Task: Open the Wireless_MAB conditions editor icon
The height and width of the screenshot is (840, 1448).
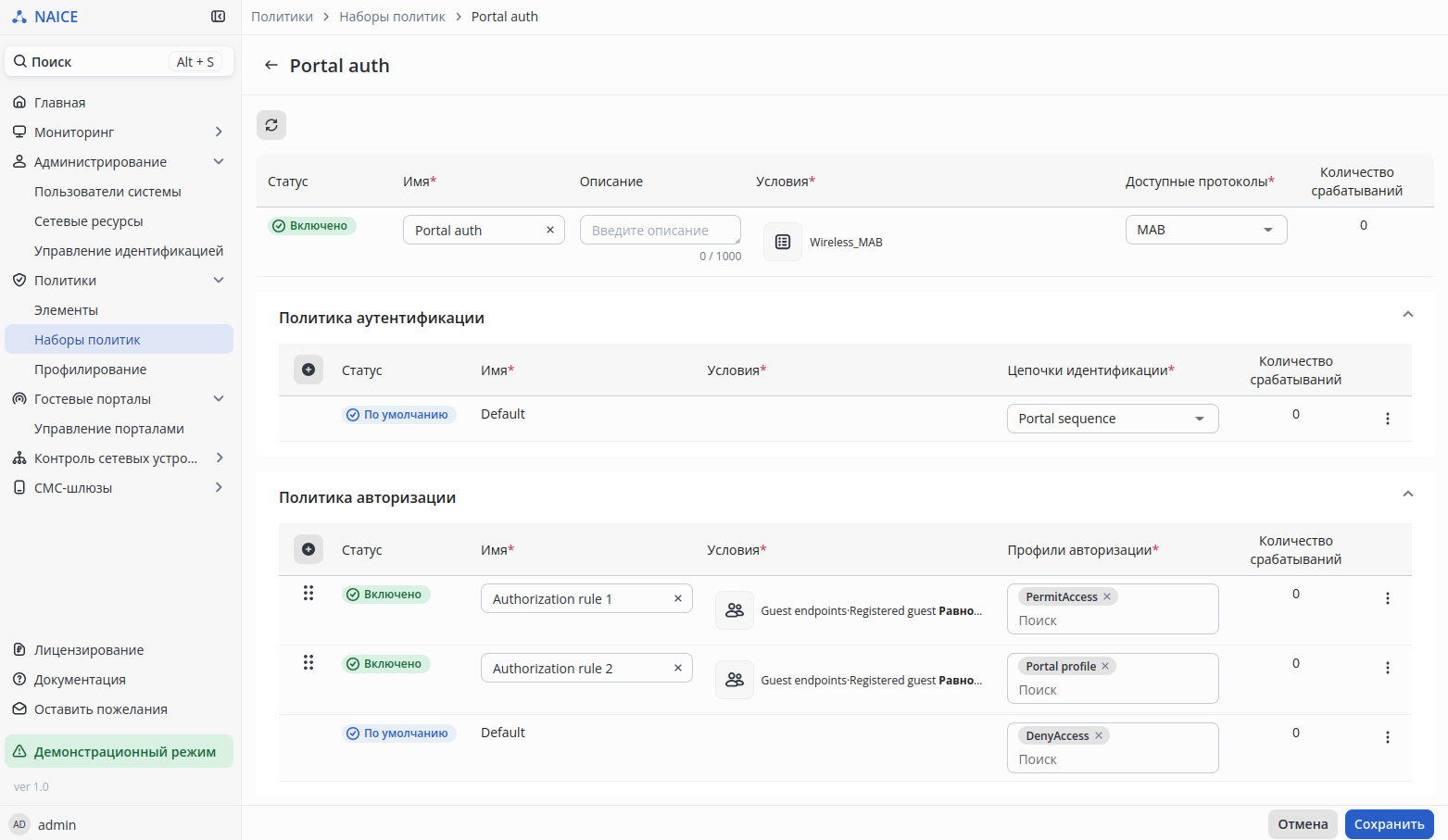Action: pyautogui.click(x=783, y=242)
